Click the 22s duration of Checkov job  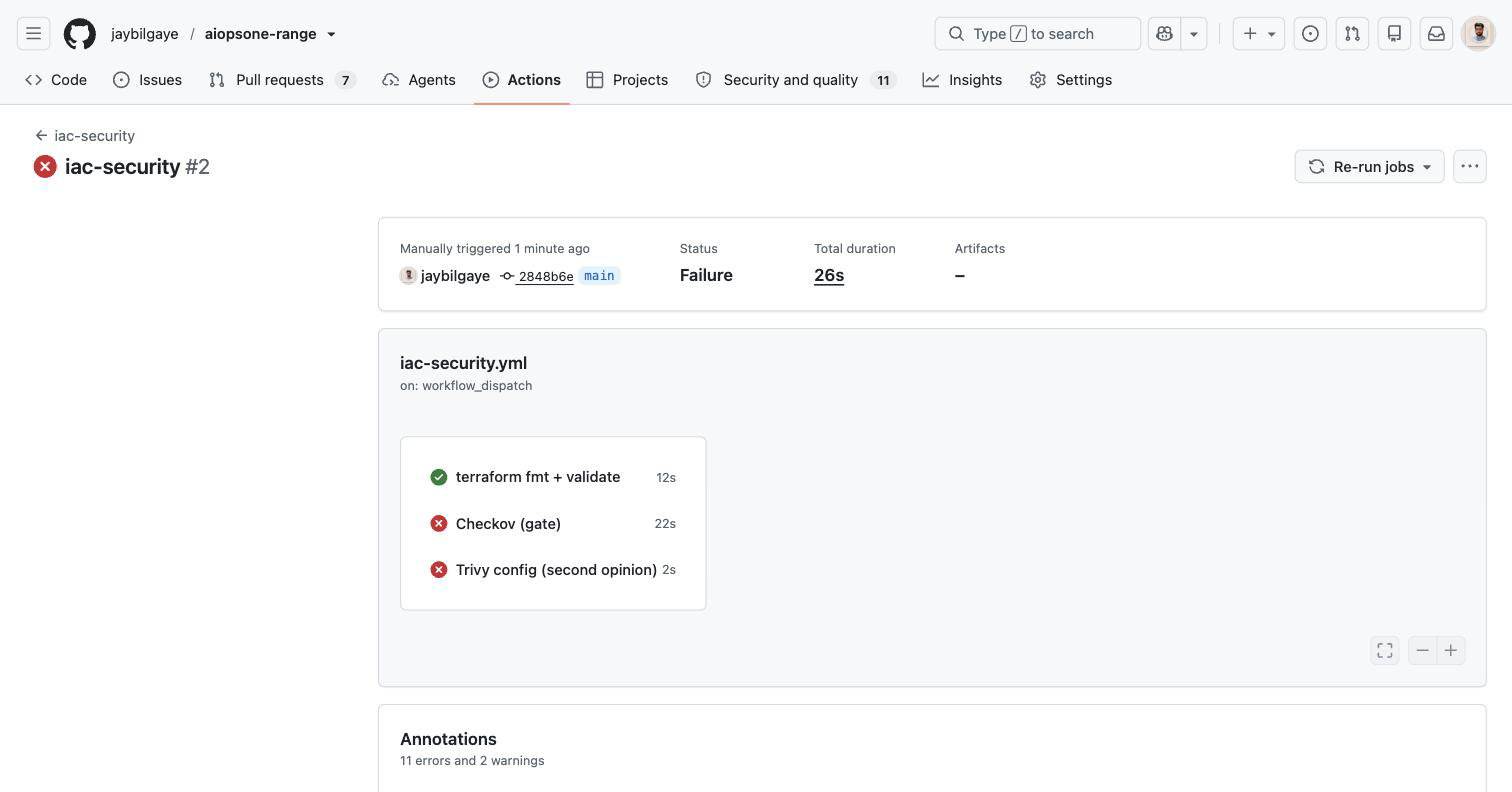[665, 523]
